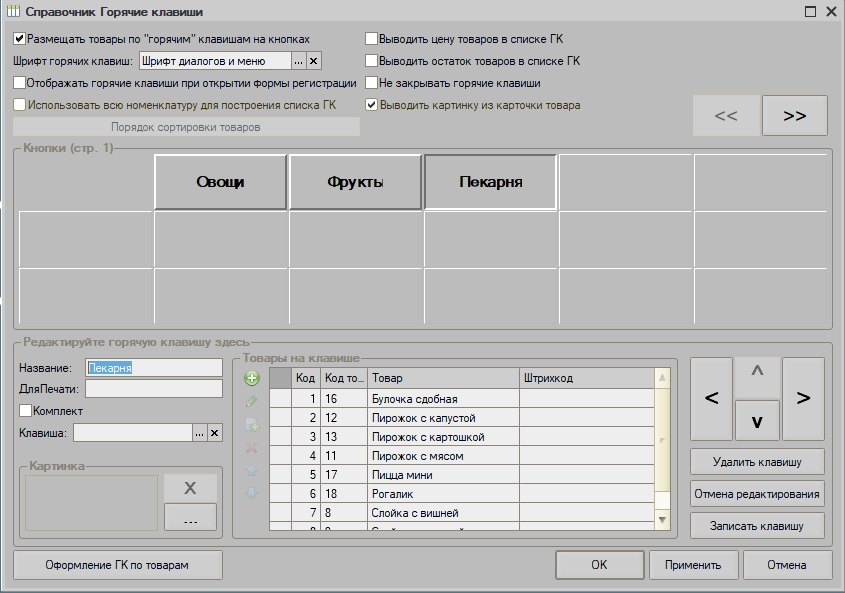
Task: Click the Штрихкод column header
Action: click(587, 378)
